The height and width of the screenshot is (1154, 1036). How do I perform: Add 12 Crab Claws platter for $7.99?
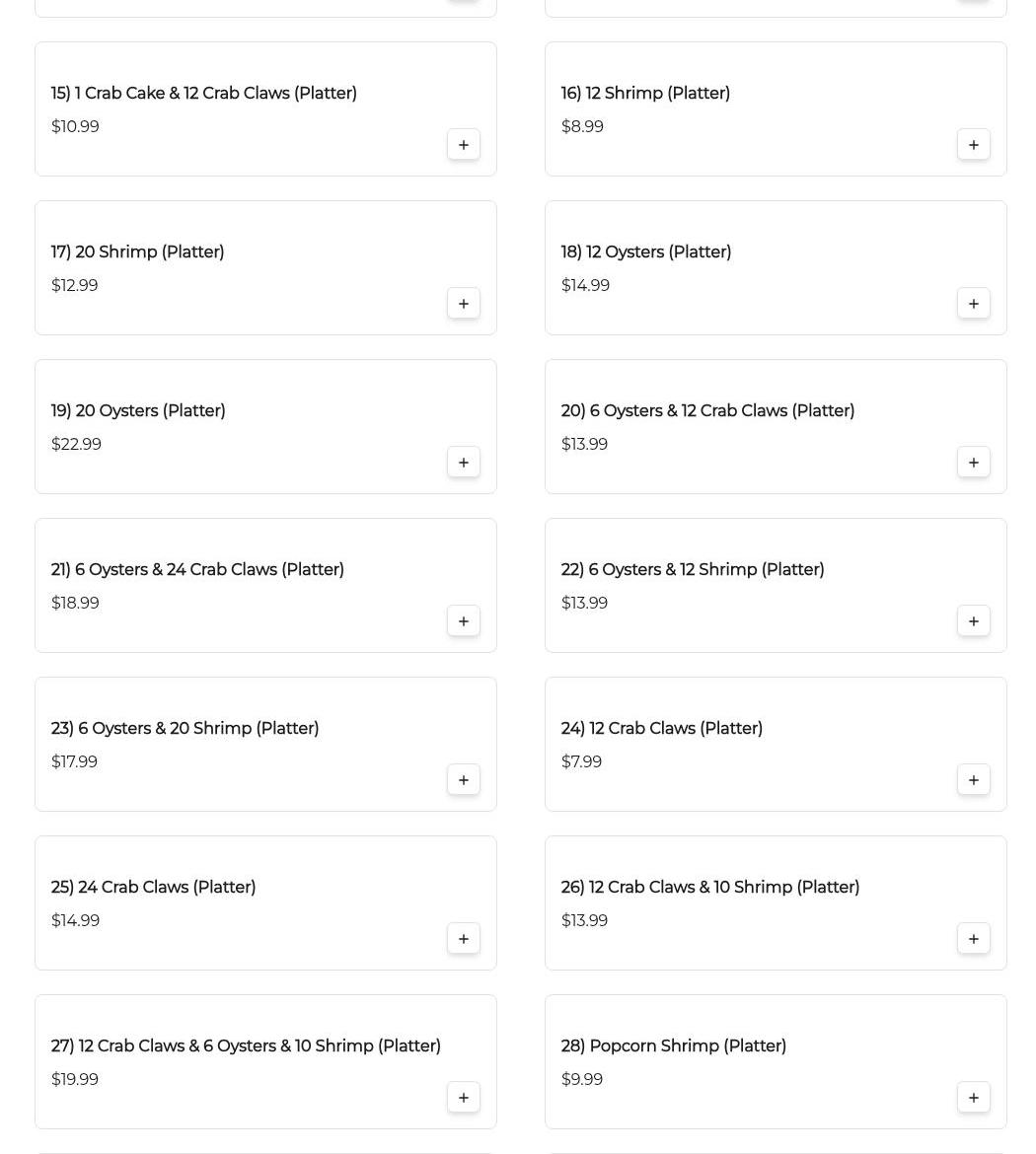[x=973, y=780]
